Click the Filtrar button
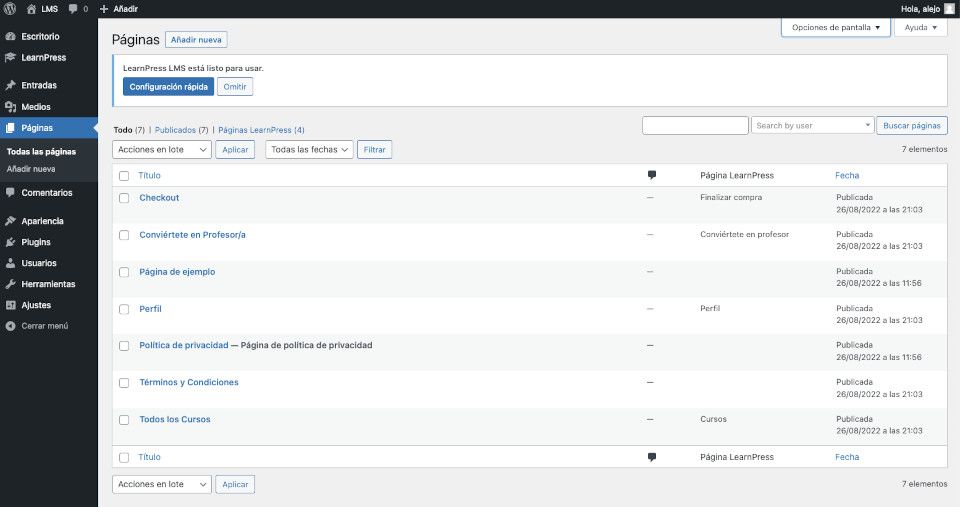 pos(374,149)
